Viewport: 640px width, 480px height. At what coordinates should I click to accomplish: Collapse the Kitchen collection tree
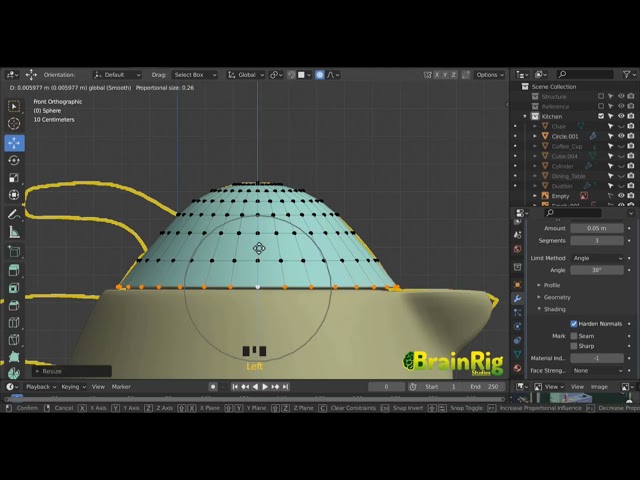525,116
